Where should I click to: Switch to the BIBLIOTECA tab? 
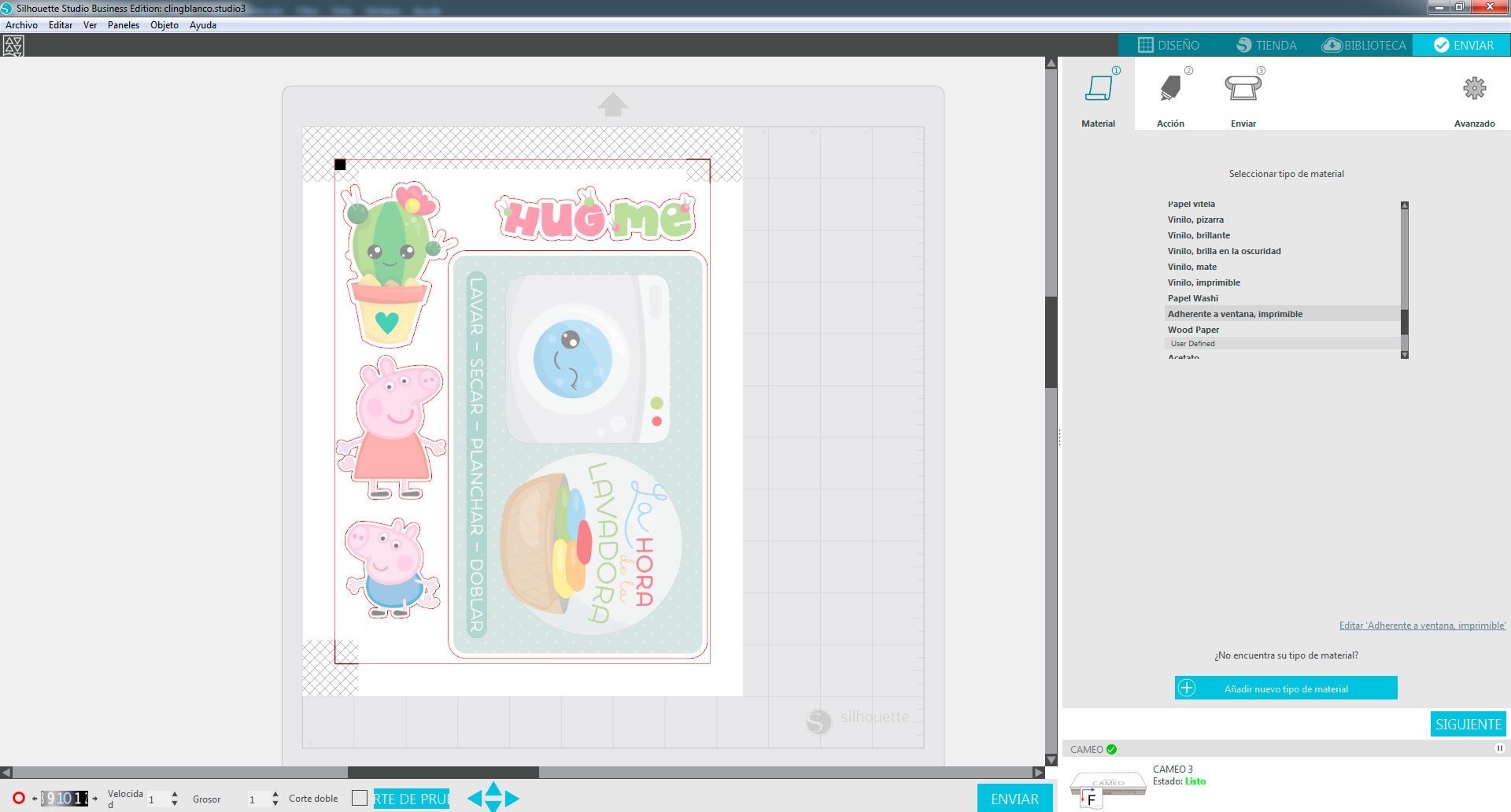point(1364,45)
